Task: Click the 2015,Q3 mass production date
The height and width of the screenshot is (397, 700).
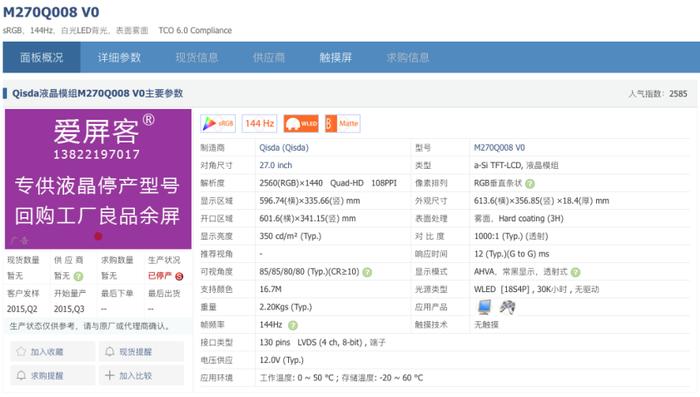Action: point(69,309)
